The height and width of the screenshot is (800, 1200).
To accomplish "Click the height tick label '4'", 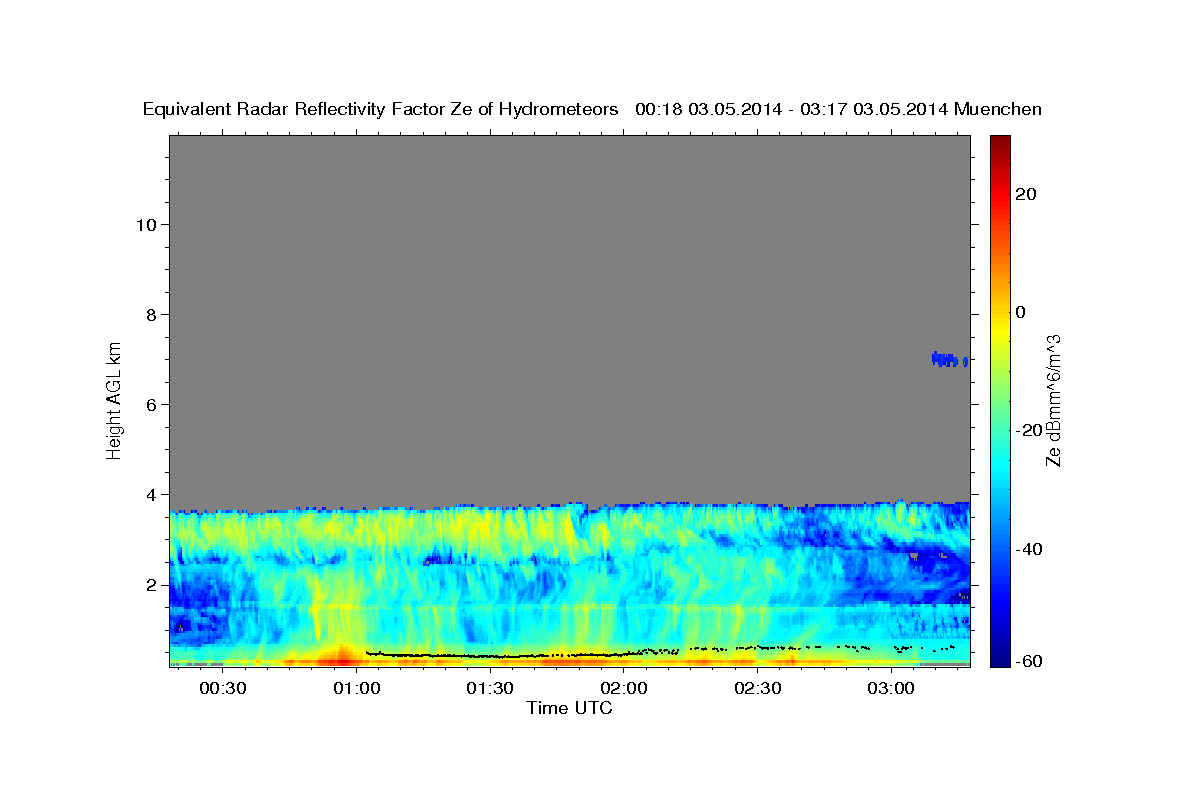I will 152,494.
